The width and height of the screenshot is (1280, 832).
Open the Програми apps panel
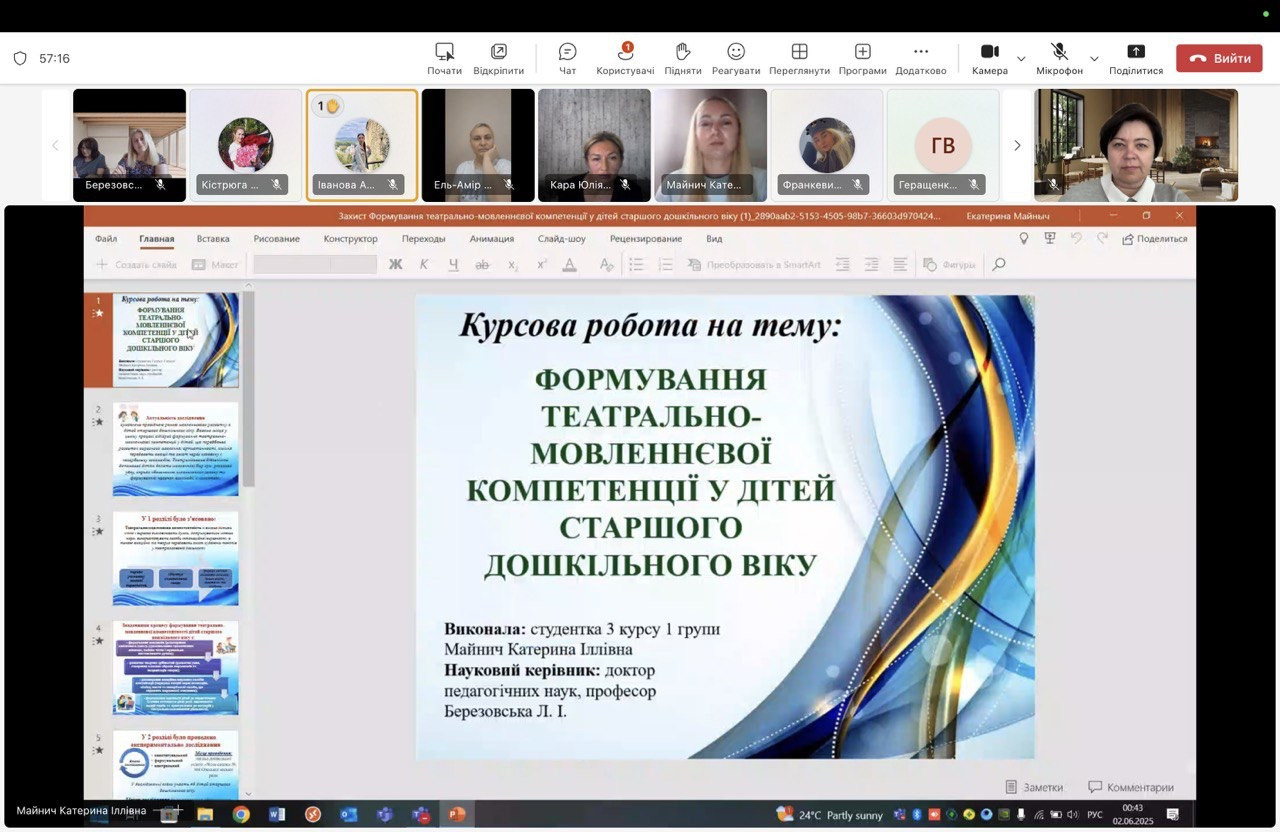[862, 58]
